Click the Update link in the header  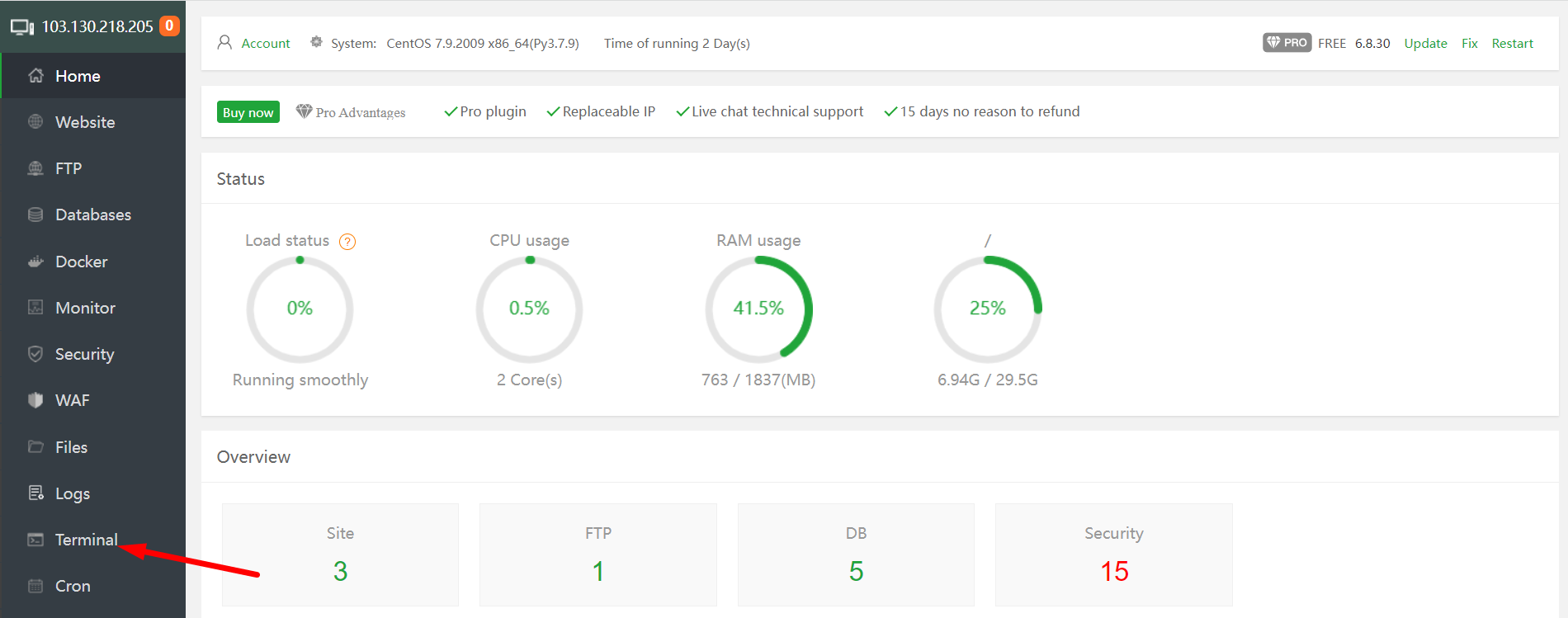pyautogui.click(x=1425, y=43)
